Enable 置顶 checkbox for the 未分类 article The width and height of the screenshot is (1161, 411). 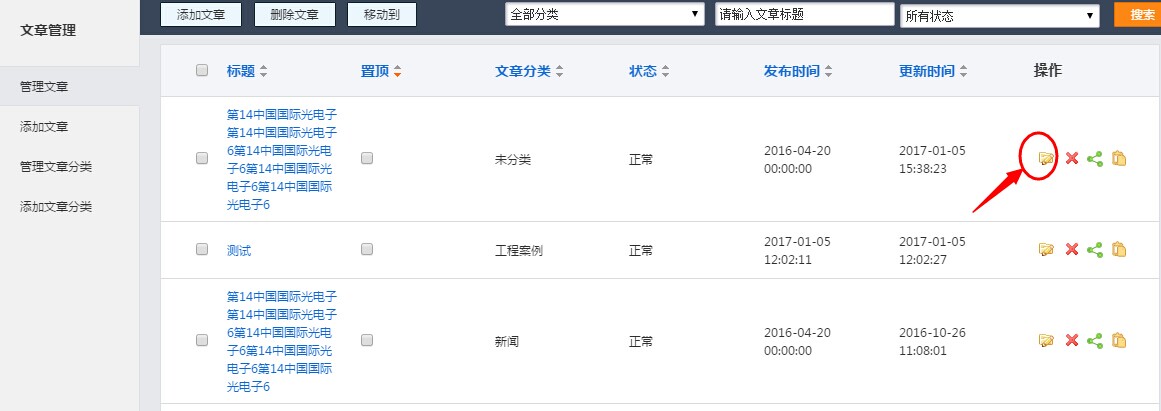point(367,158)
